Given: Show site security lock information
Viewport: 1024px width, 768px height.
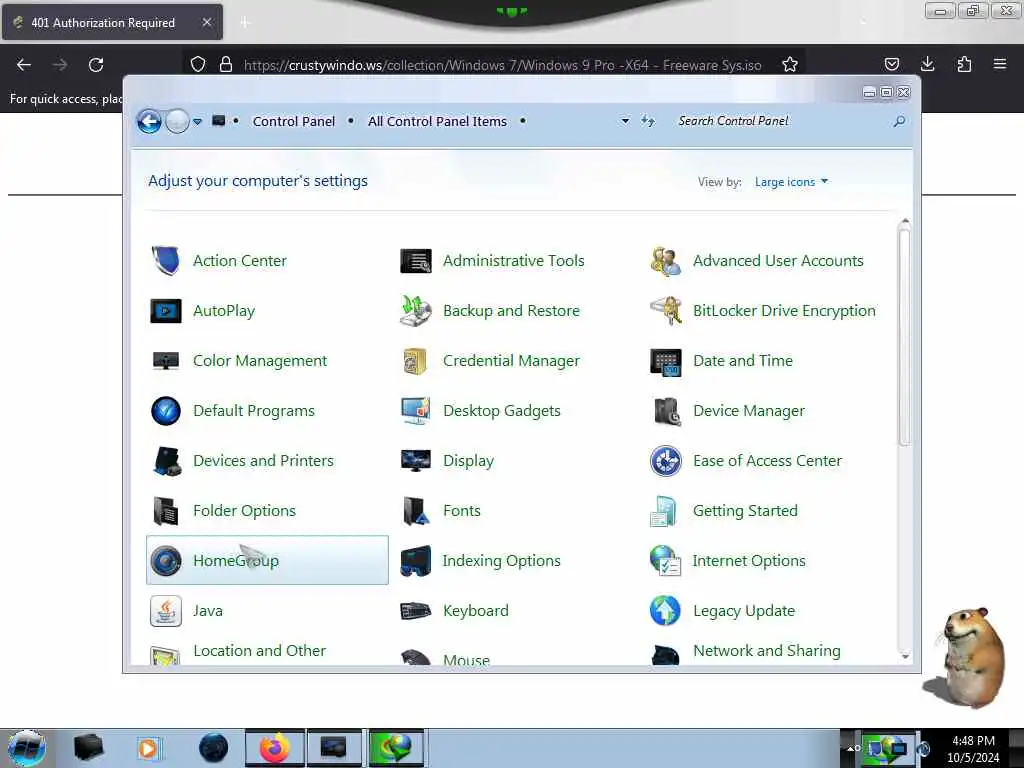Looking at the screenshot, I should (226, 65).
